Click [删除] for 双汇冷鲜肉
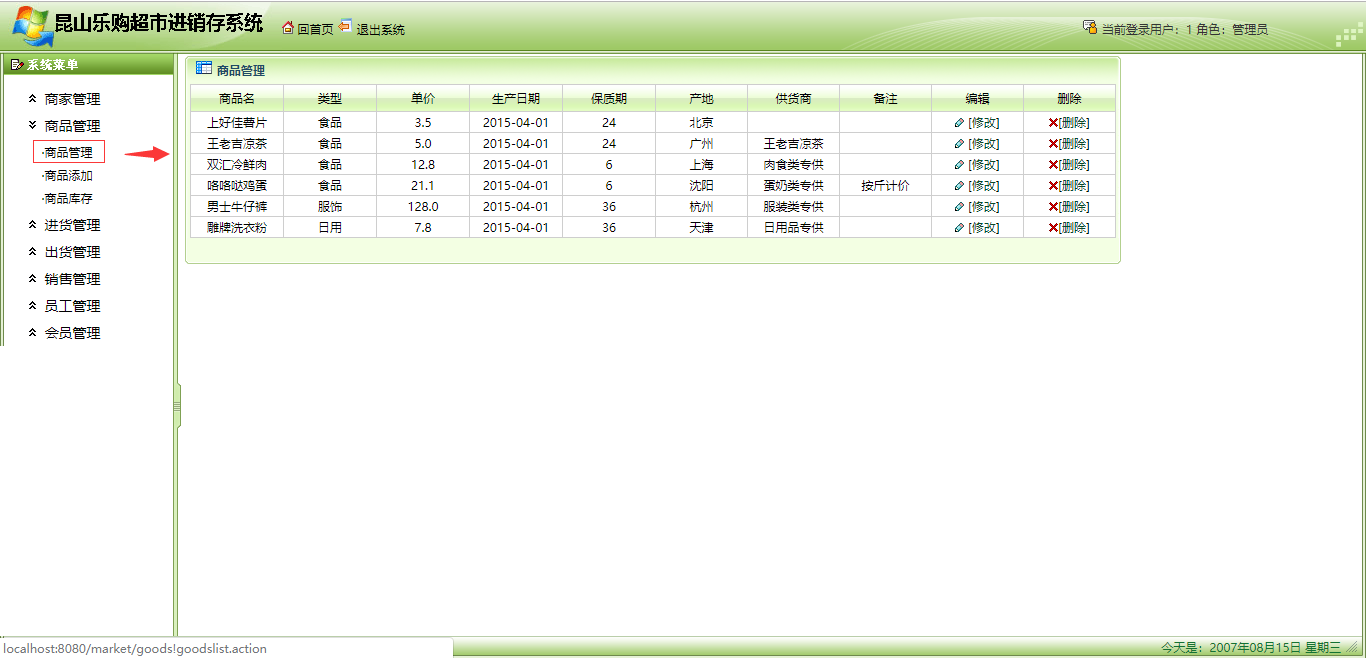The image size is (1366, 658). pyautogui.click(x=1075, y=164)
